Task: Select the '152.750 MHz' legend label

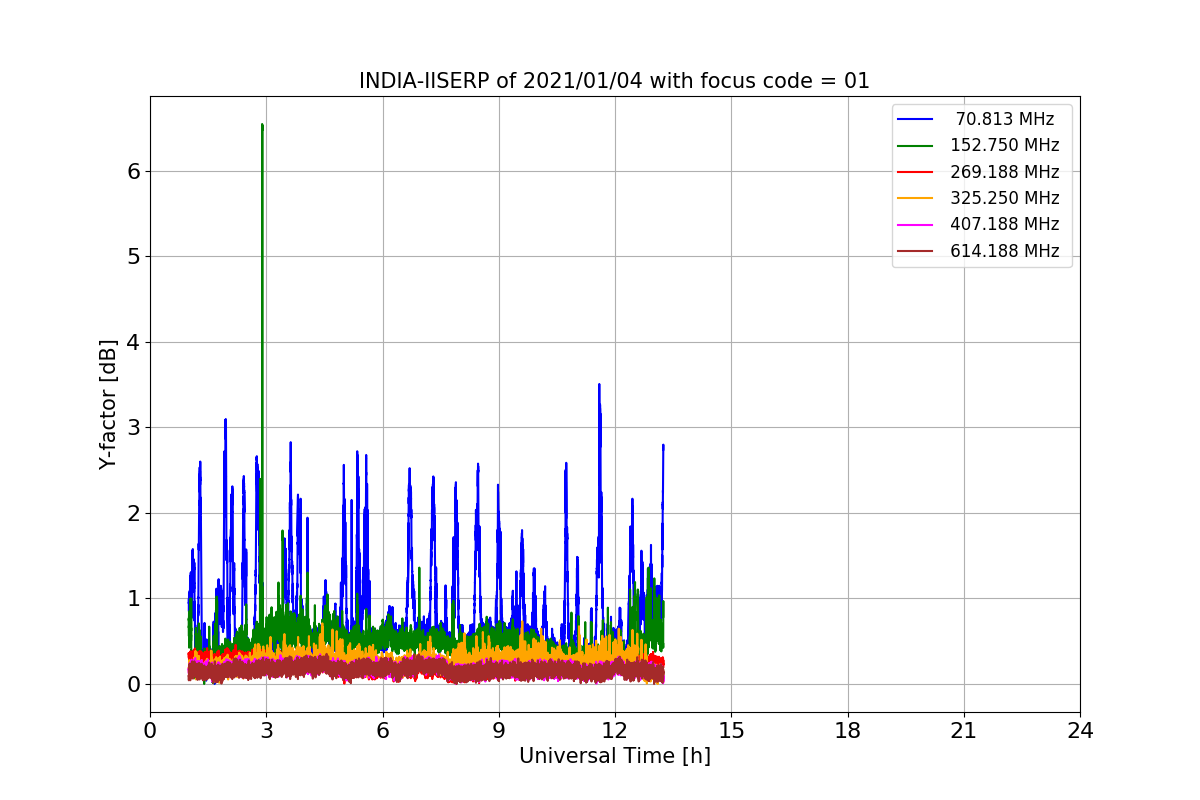Action: pyautogui.click(x=1005, y=145)
